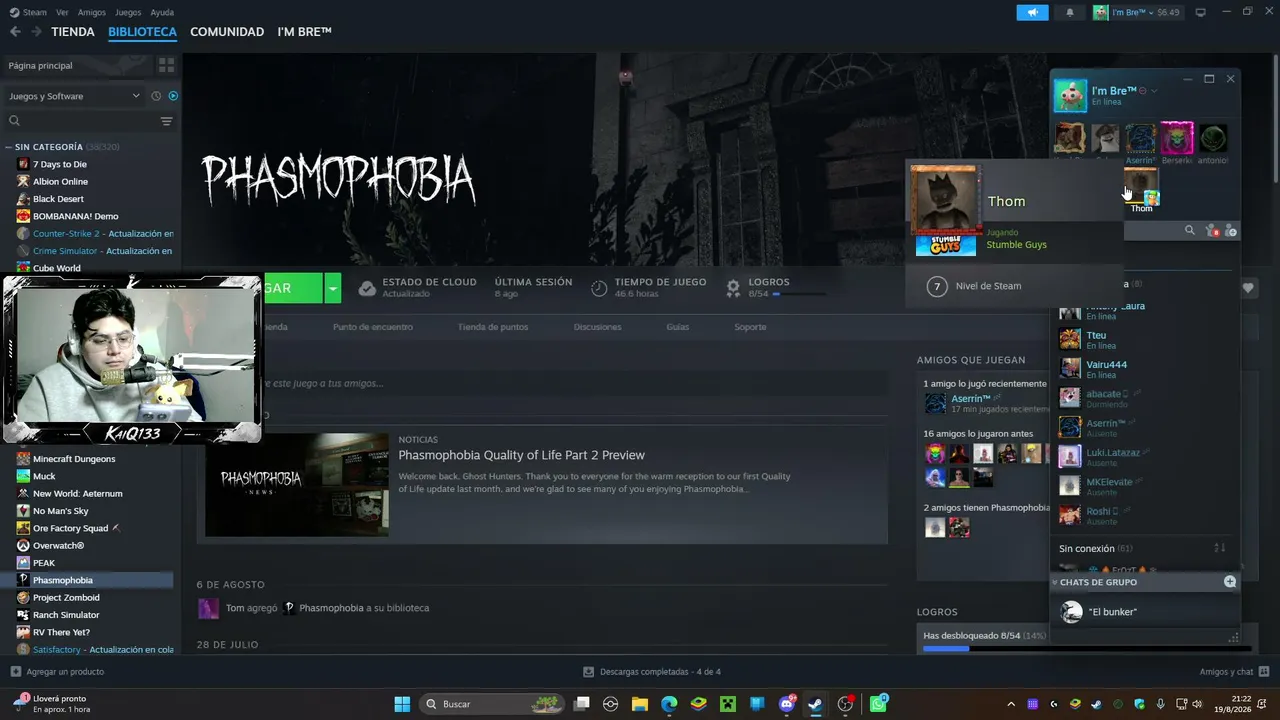Open the Amigos menu
The width and height of the screenshot is (1280, 720).
click(x=92, y=12)
